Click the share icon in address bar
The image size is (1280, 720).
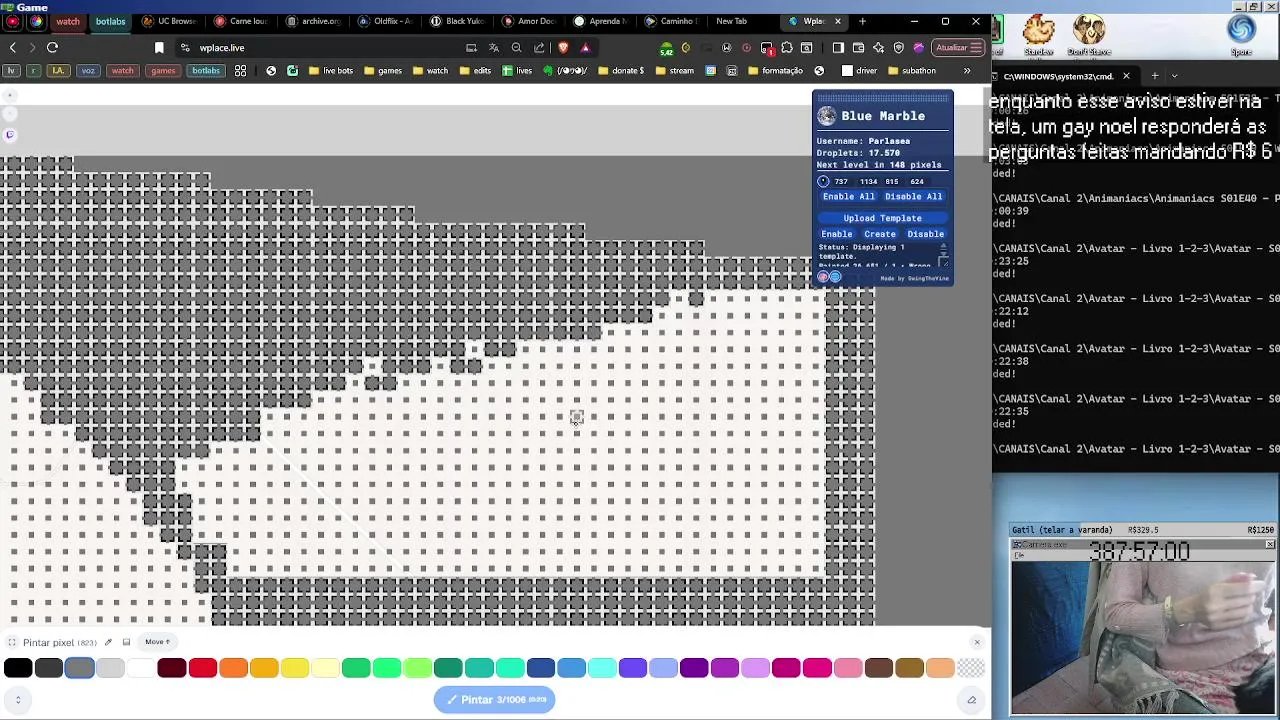pos(540,47)
